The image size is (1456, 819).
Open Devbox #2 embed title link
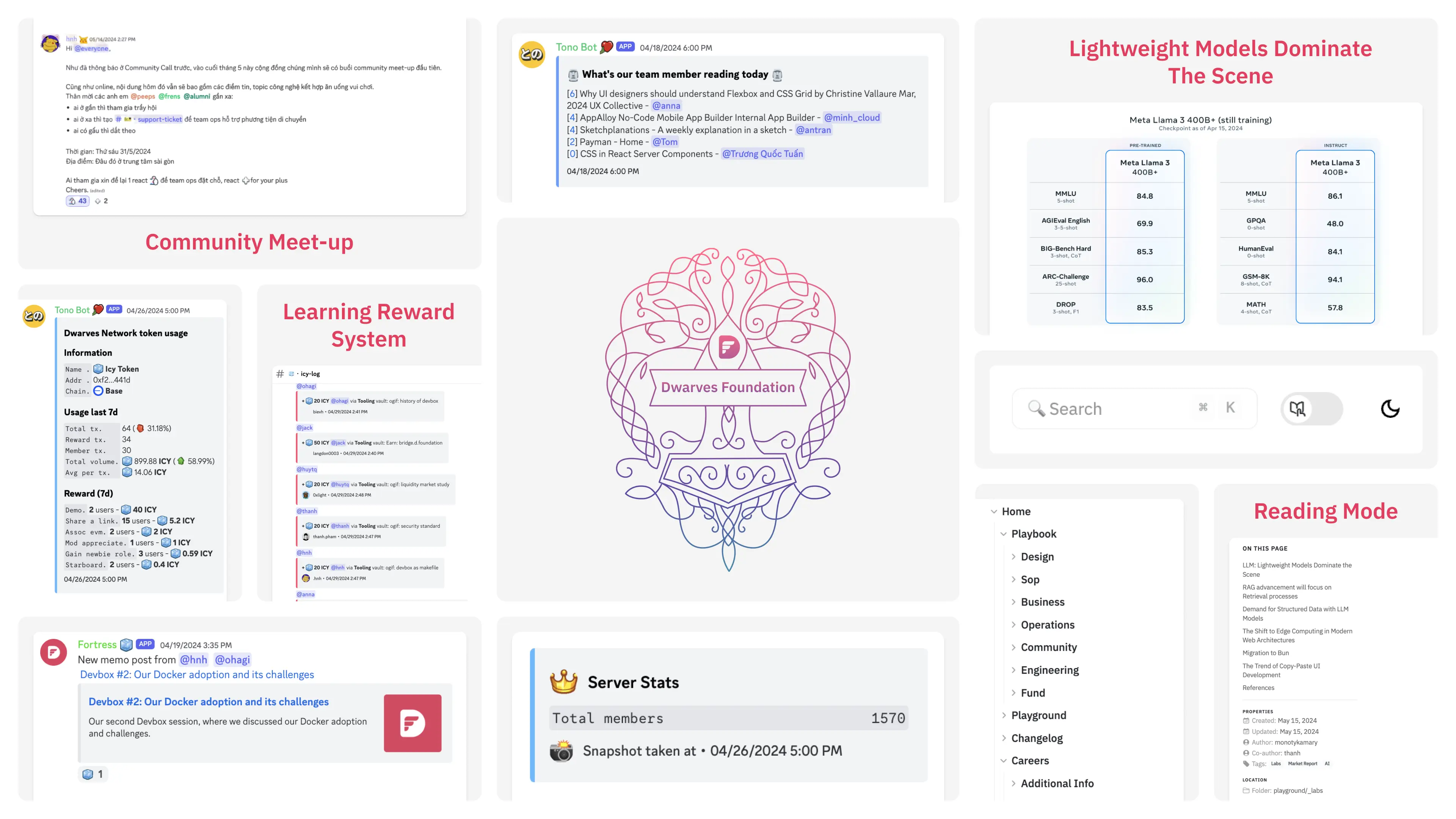(208, 701)
